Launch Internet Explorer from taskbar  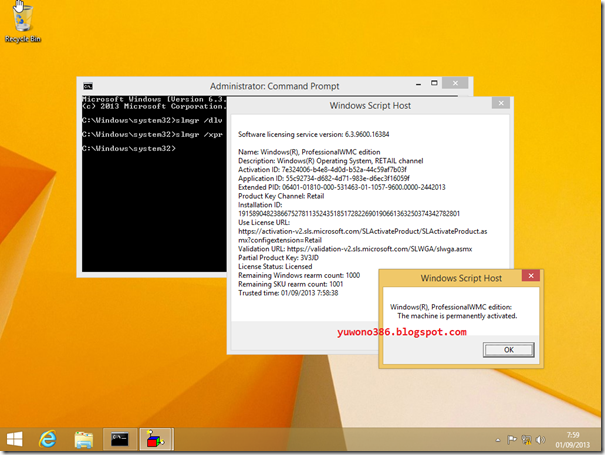[48, 439]
